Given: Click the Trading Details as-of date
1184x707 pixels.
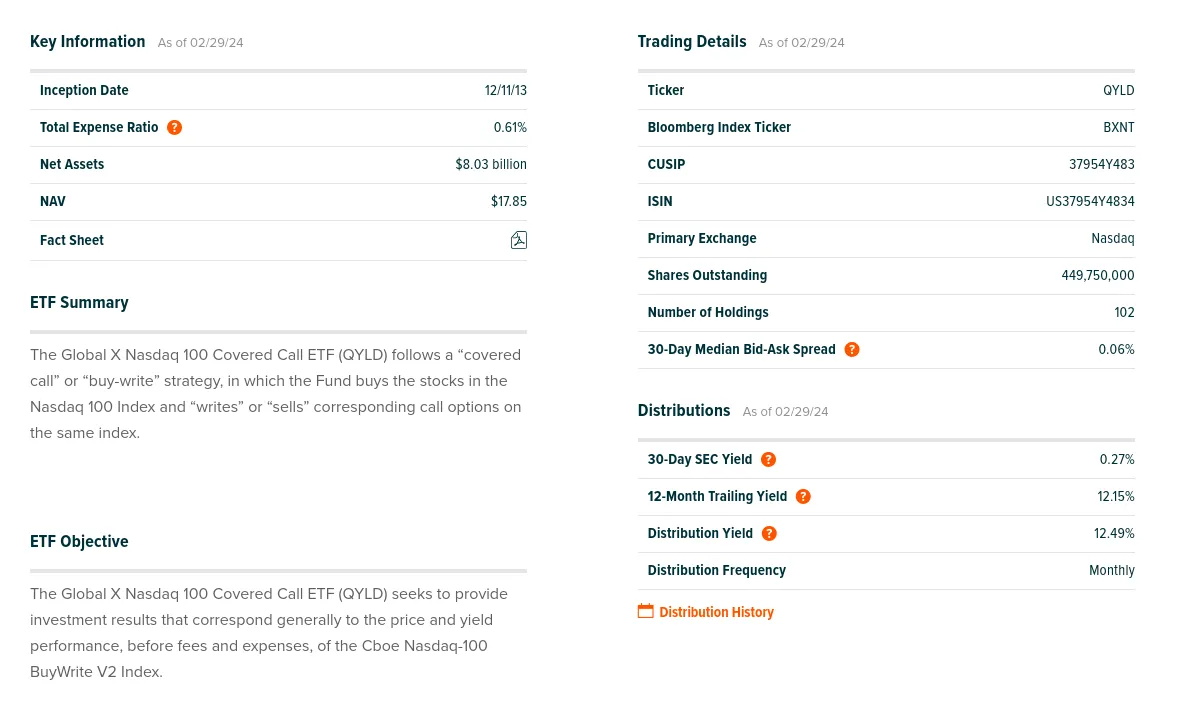Looking at the screenshot, I should point(801,43).
